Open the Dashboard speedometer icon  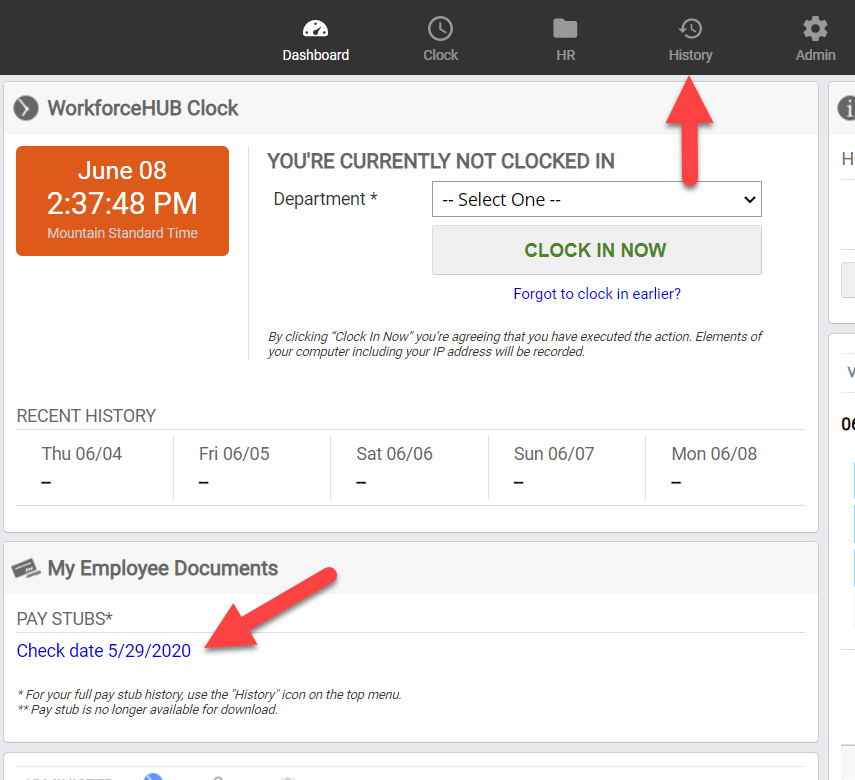point(315,29)
